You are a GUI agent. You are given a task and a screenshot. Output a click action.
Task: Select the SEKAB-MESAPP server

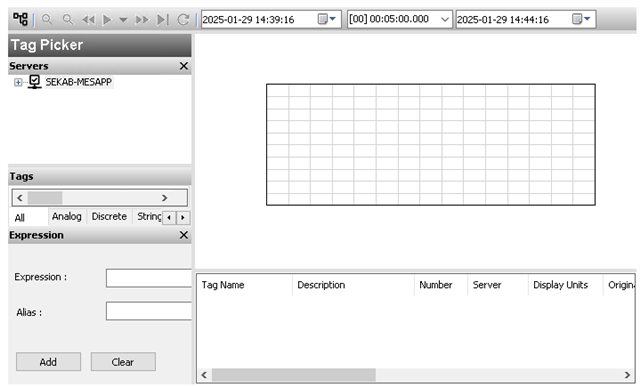coord(78,82)
